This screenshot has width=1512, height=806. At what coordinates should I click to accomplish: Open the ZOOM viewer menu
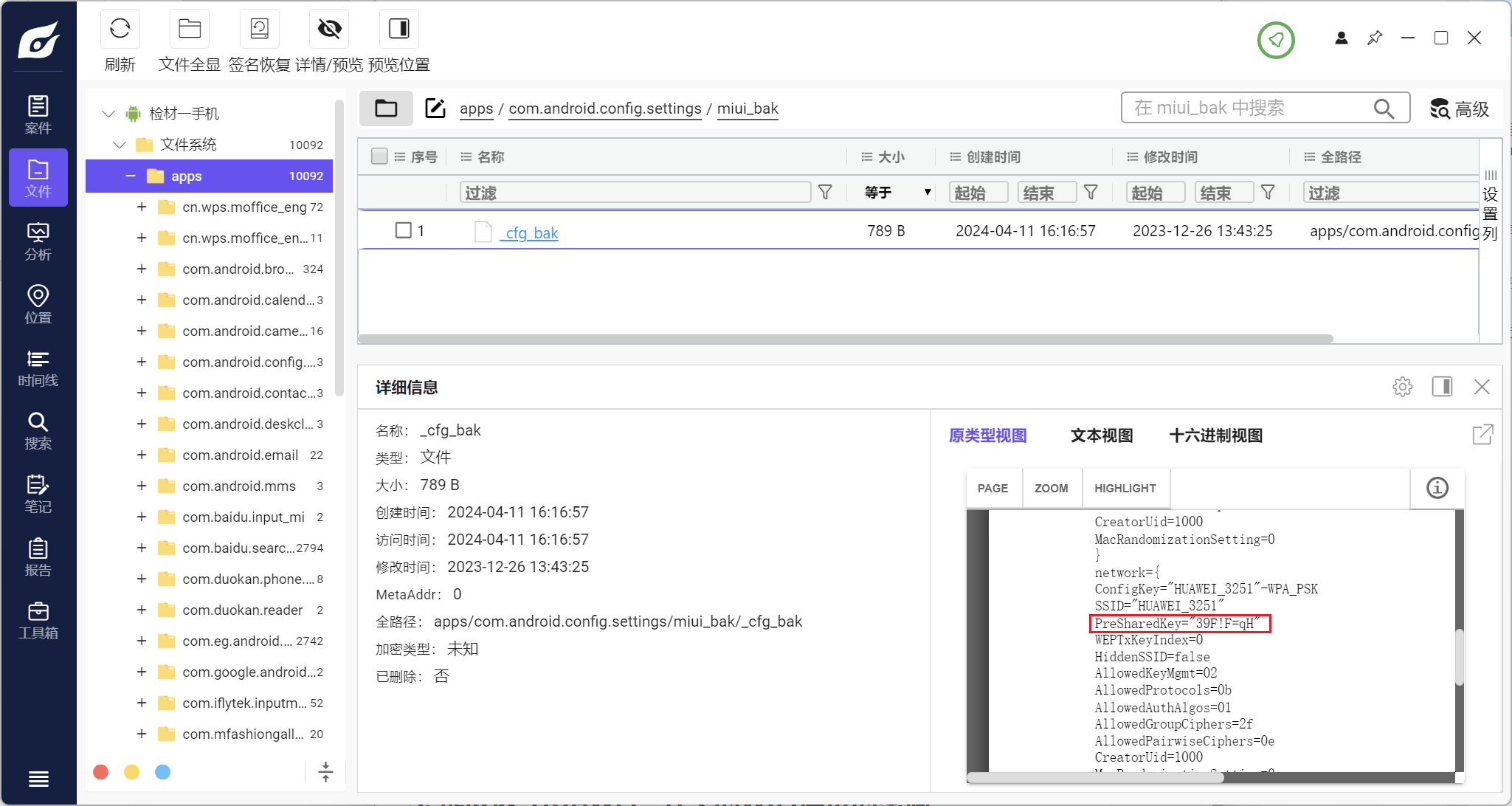click(x=1051, y=488)
